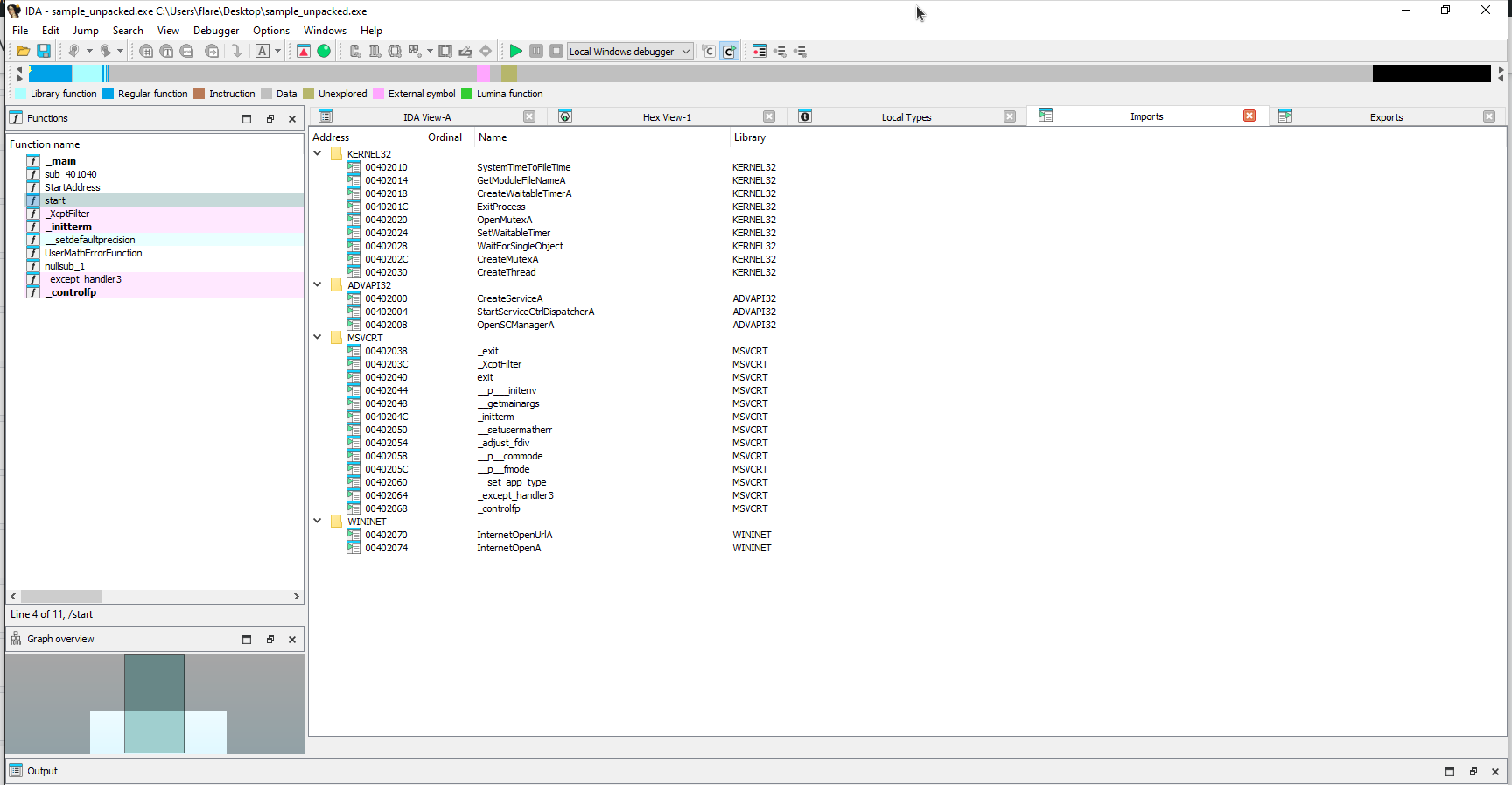Maximize the Output panel
Image resolution: width=1512 pixels, height=785 pixels.
[1450, 772]
